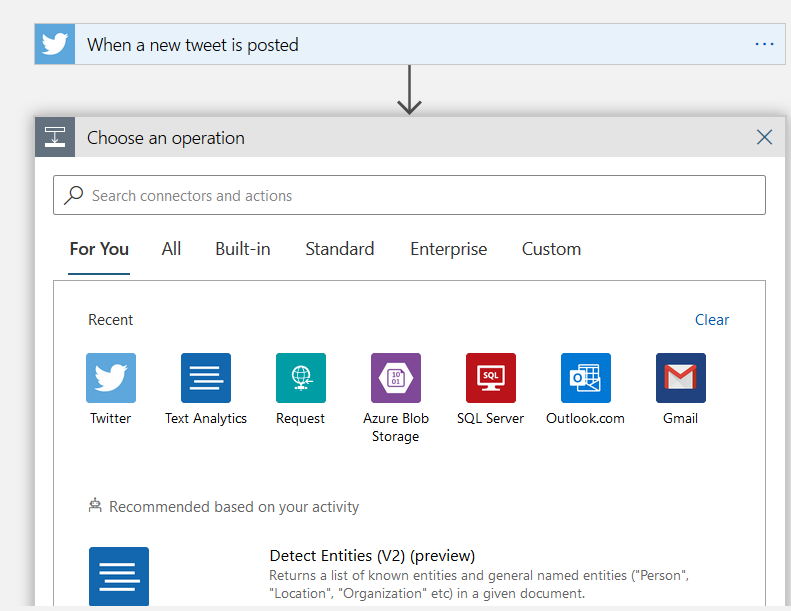791x611 pixels.
Task: Click the Detect Entities action icon
Action: tap(119, 576)
